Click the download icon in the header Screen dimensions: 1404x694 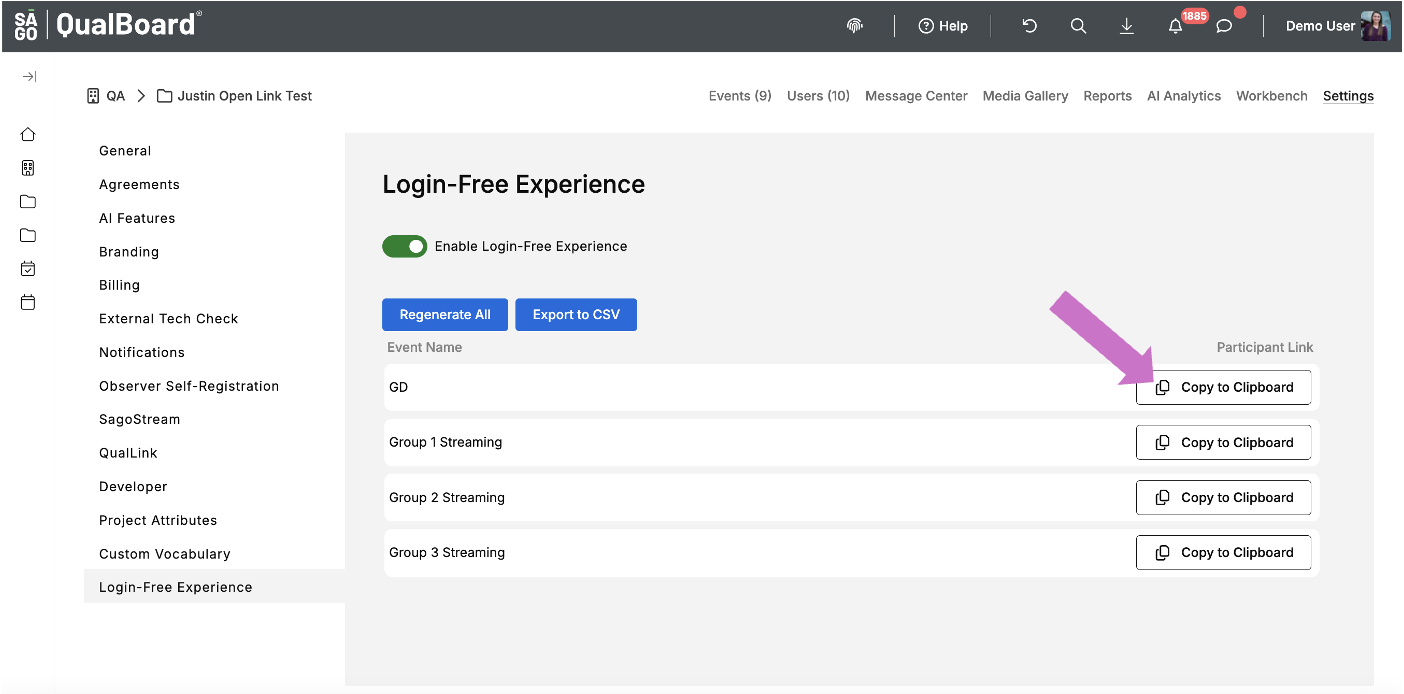pos(1127,26)
